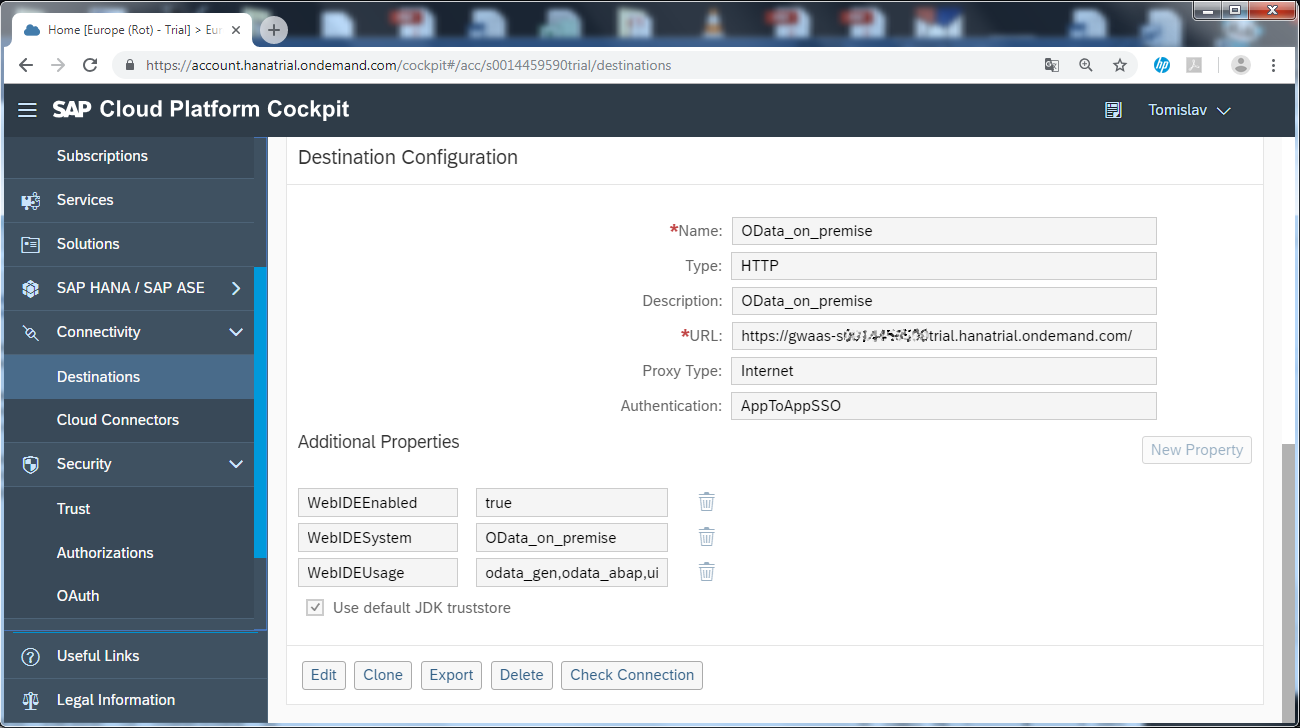Bookmark this page using star icon

point(1120,65)
